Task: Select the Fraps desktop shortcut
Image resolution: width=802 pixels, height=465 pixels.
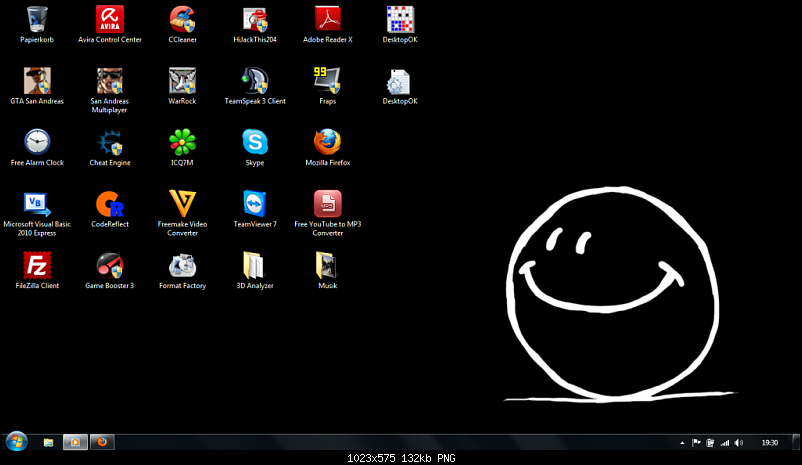Action: [x=327, y=81]
